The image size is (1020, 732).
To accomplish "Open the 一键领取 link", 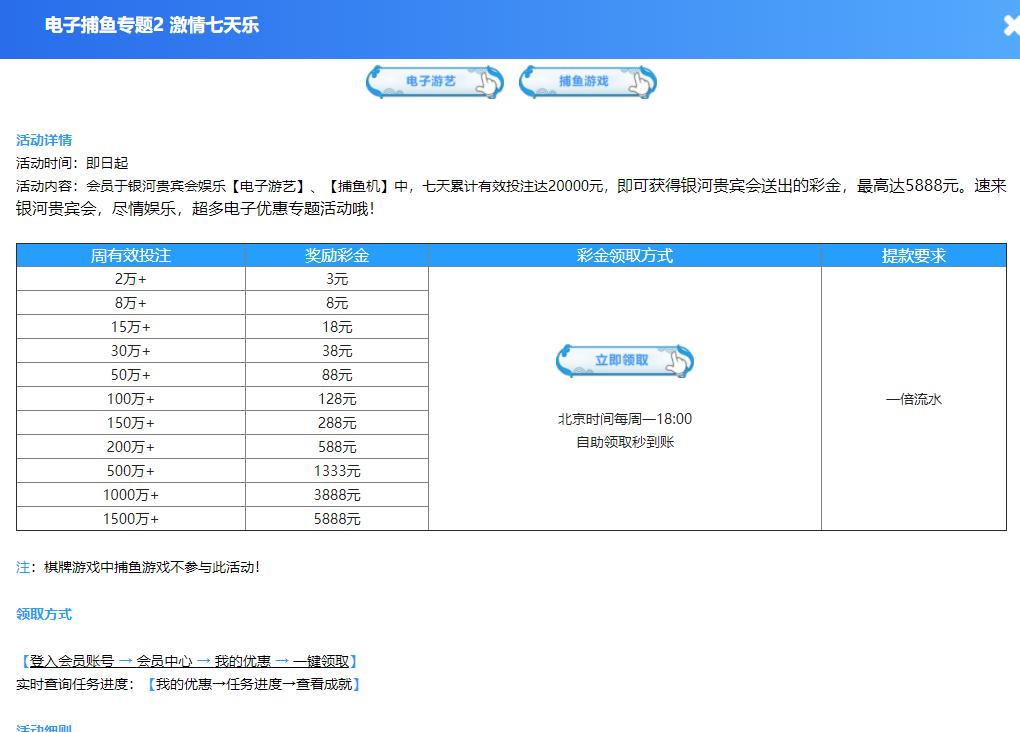I will tap(321, 661).
